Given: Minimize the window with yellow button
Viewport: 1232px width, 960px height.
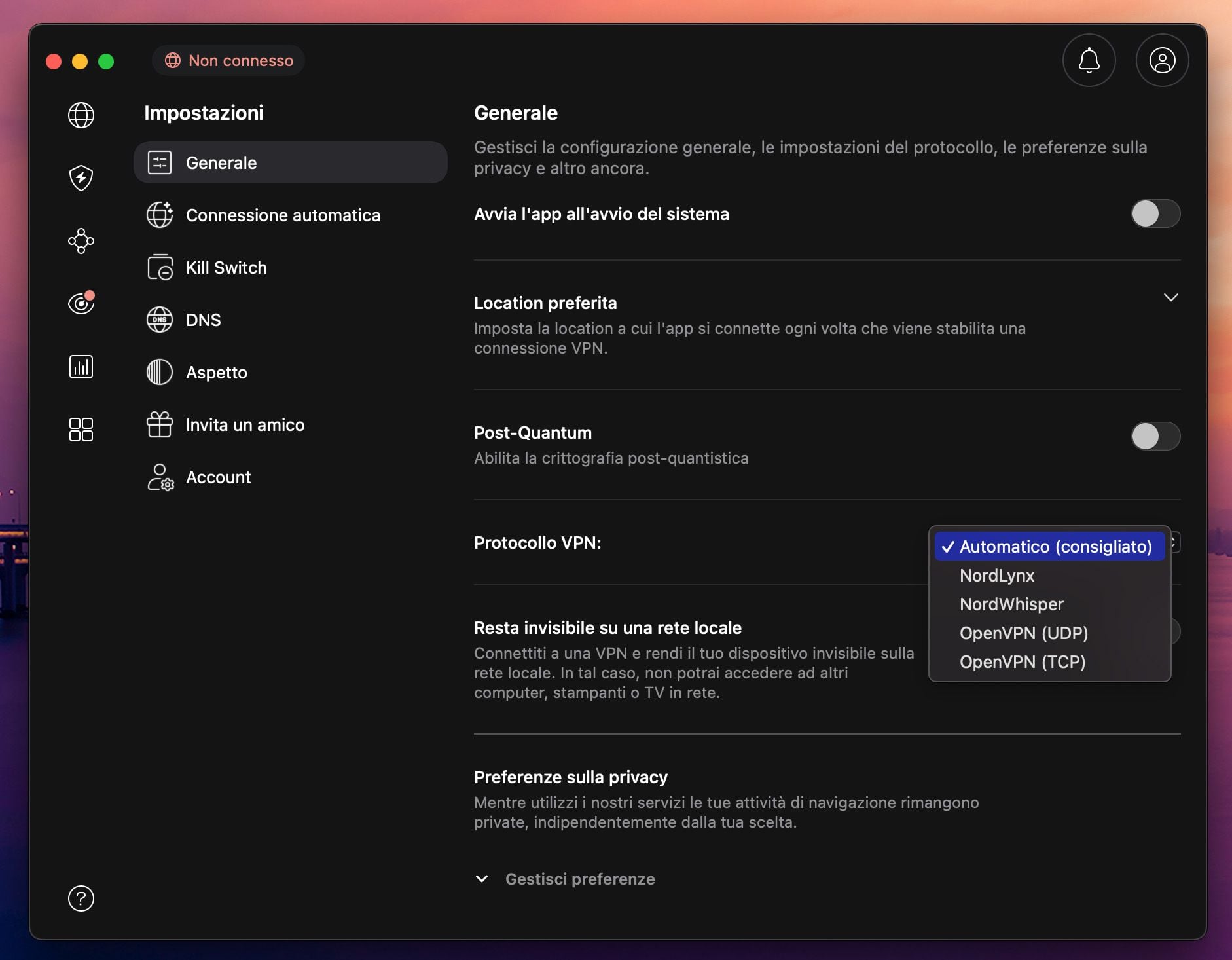Looking at the screenshot, I should click(x=80, y=61).
